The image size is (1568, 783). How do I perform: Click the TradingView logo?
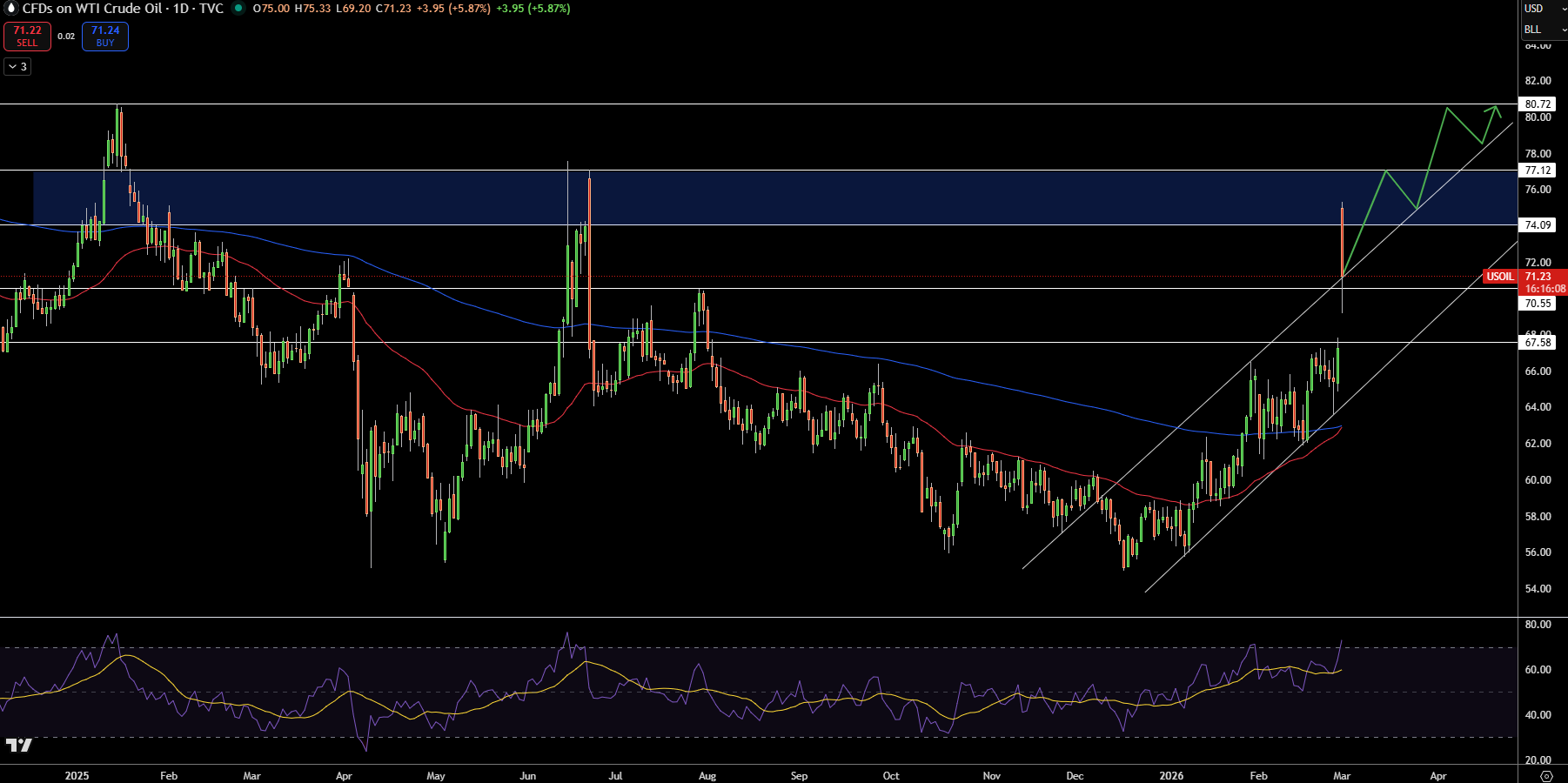18,745
